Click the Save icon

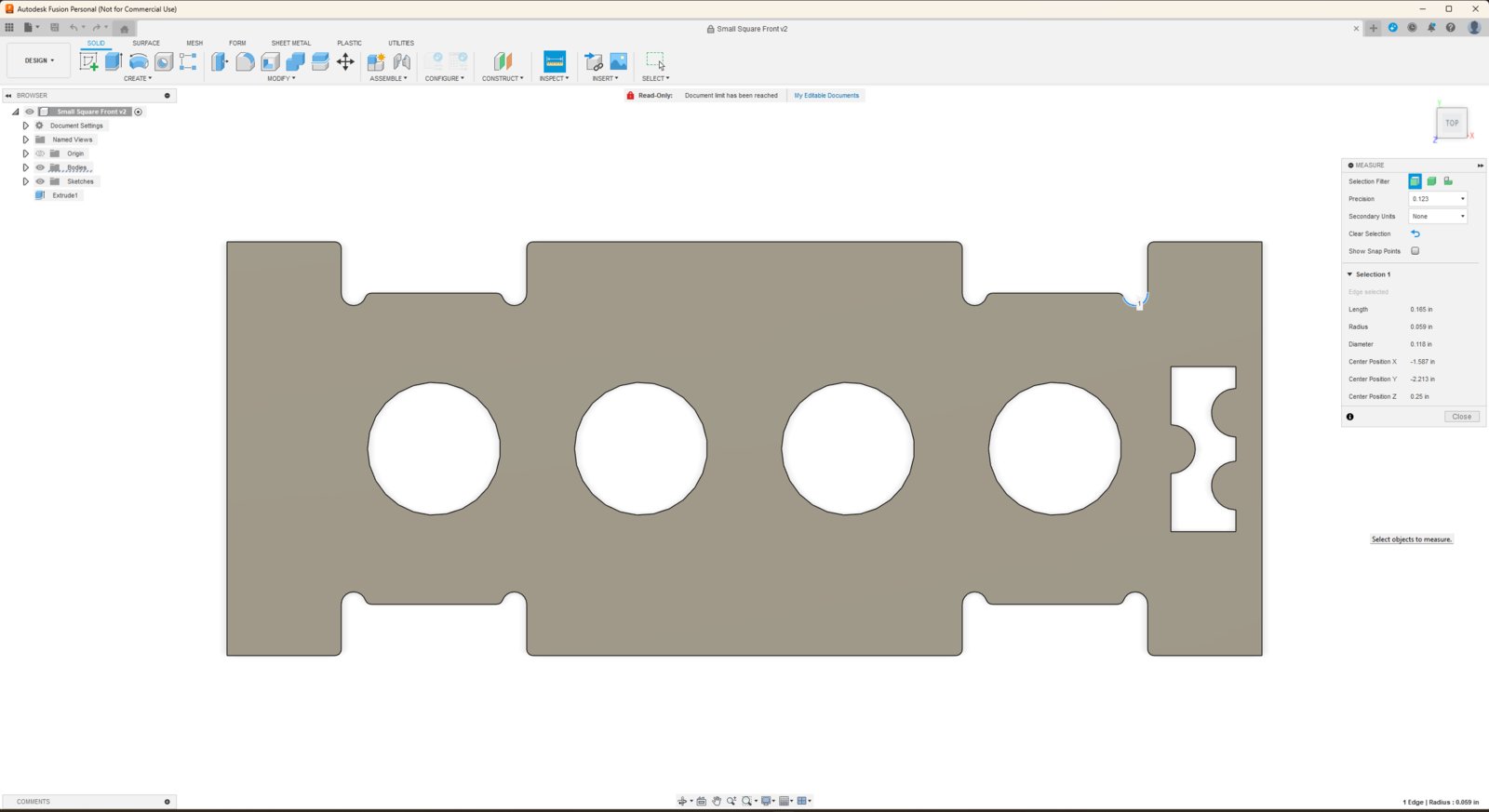[x=55, y=28]
